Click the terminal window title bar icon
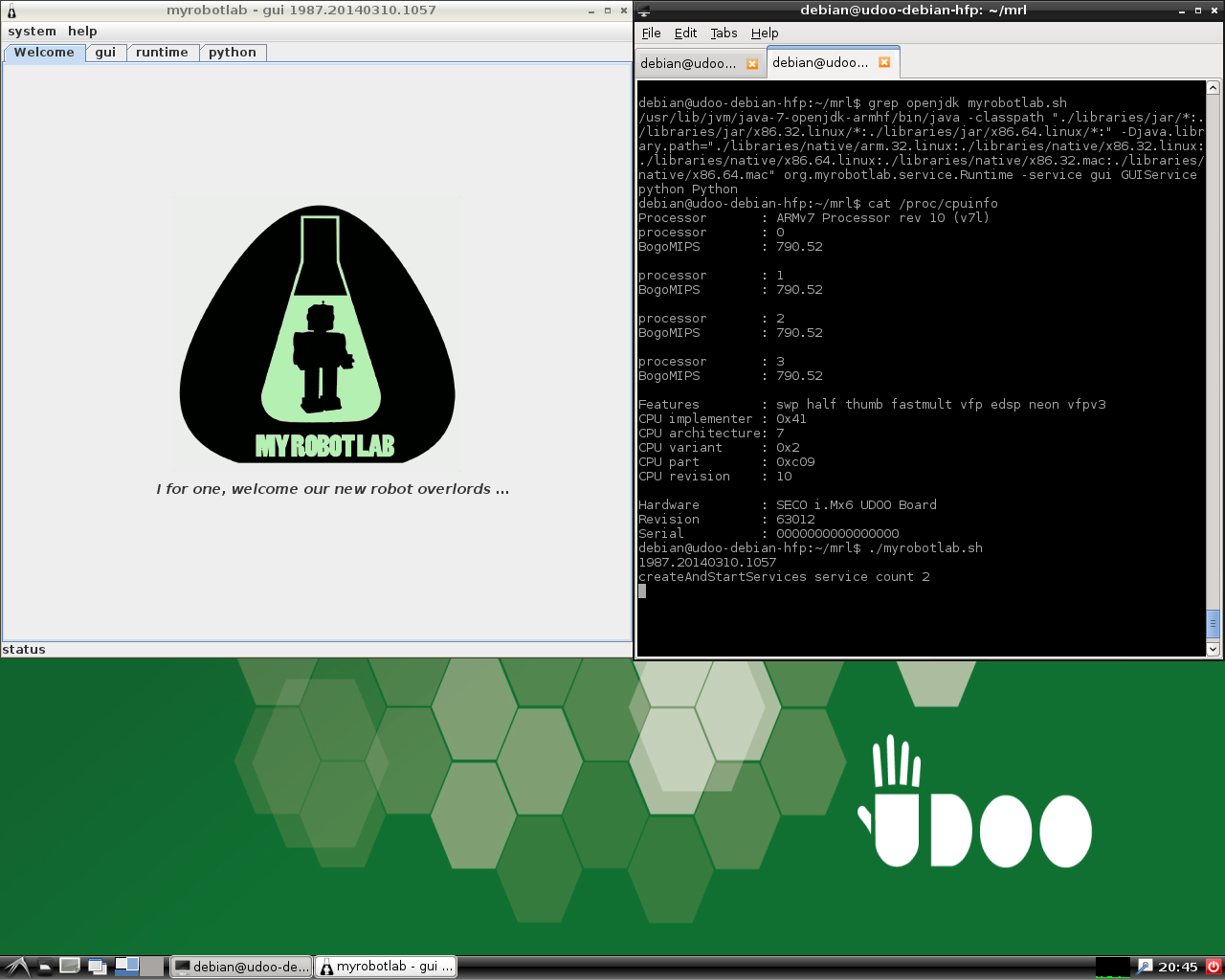Viewport: 1225px width, 980px height. click(x=644, y=11)
